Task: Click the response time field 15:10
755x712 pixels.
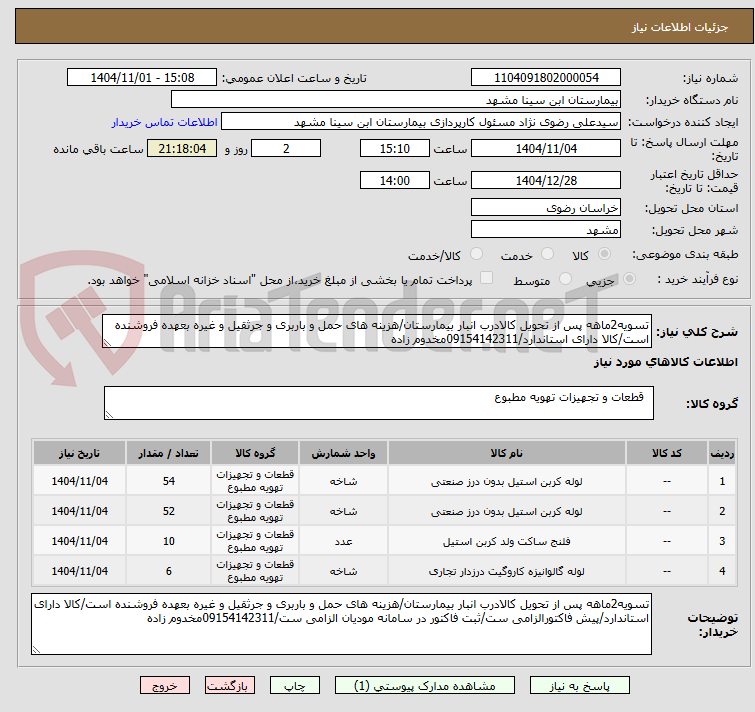Action: [395, 148]
